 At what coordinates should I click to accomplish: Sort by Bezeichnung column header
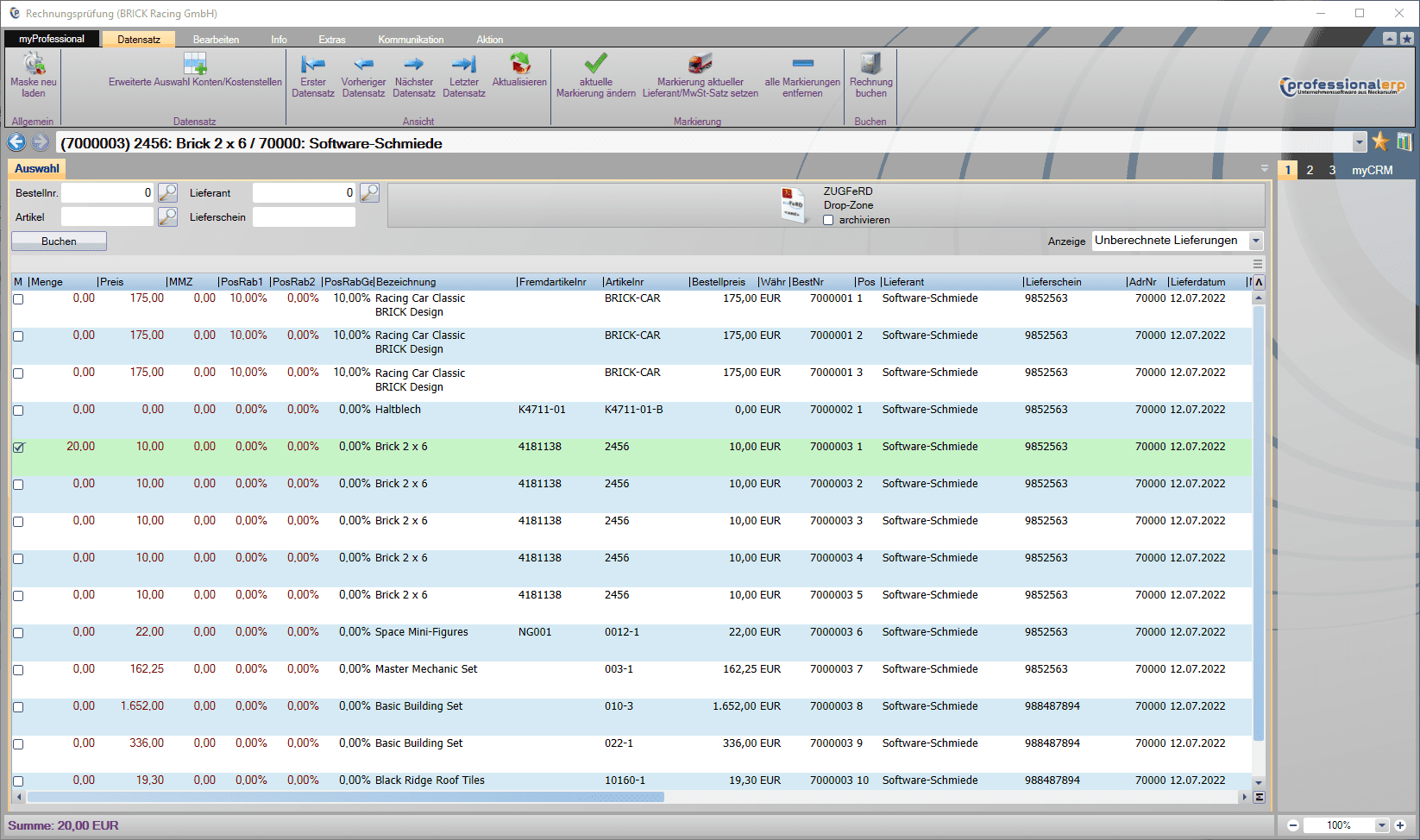(x=444, y=282)
